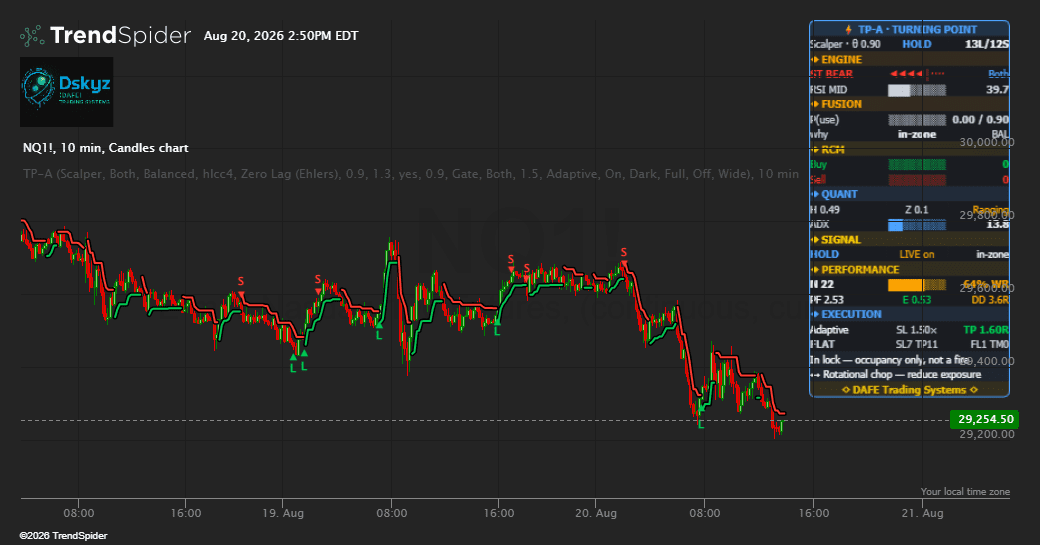Open the Dskyz DAFE logo thumbnail
Viewport: 1040px width, 545px height.
[x=66, y=91]
